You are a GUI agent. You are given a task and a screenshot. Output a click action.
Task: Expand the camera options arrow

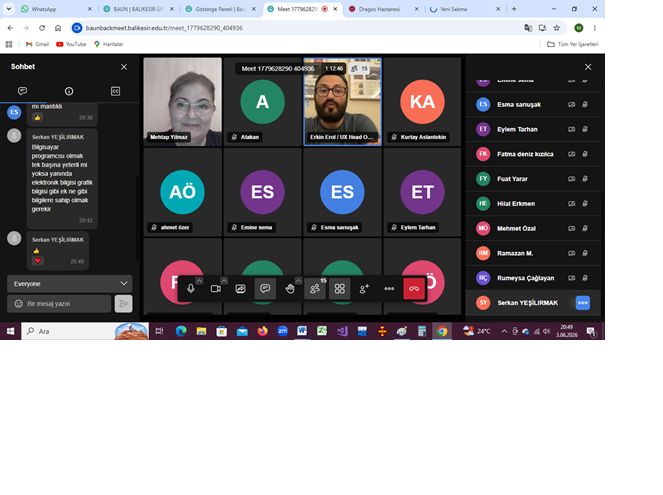click(x=224, y=281)
